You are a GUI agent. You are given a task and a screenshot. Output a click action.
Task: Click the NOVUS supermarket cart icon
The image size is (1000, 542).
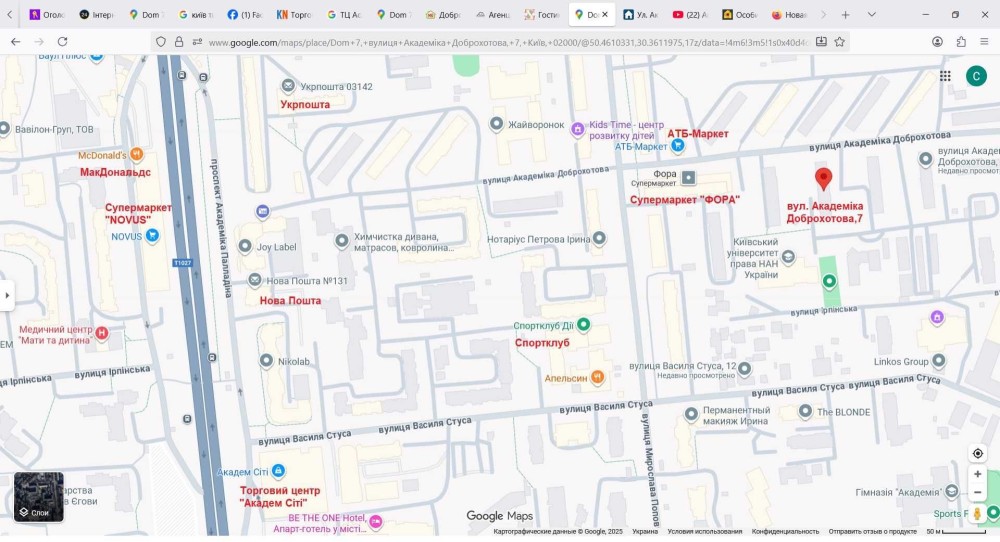[152, 236]
